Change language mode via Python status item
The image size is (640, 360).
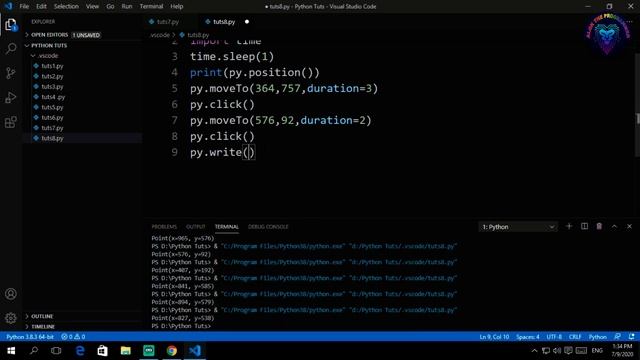pos(598,337)
